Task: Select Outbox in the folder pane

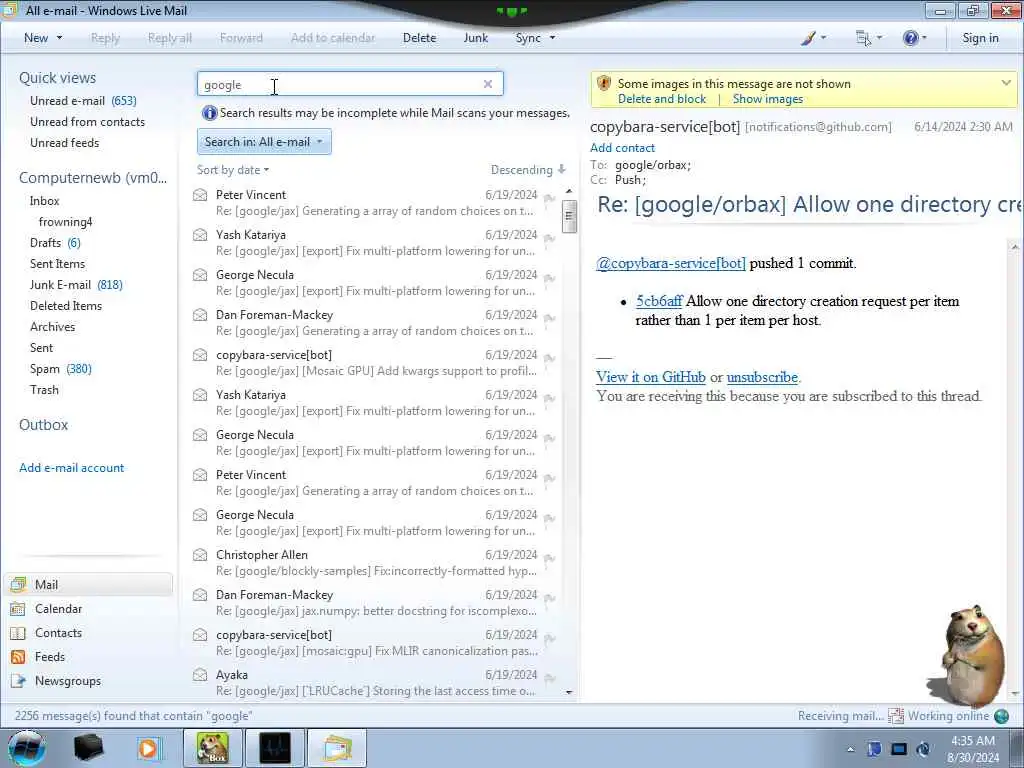Action: click(43, 425)
